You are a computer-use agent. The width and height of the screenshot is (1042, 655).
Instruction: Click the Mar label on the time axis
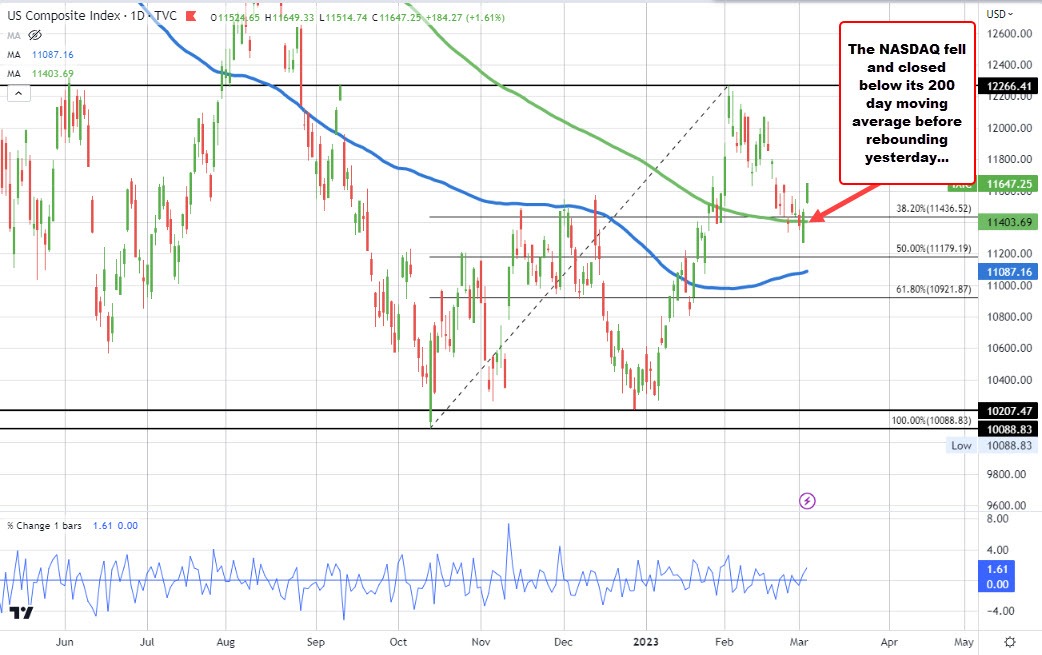tap(799, 642)
